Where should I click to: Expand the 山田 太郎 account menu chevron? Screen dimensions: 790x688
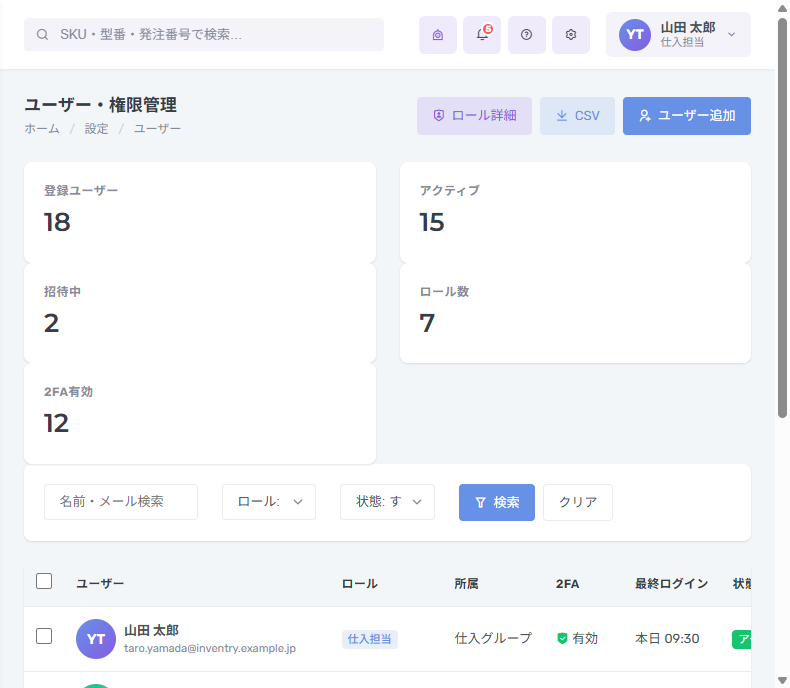[x=732, y=35]
